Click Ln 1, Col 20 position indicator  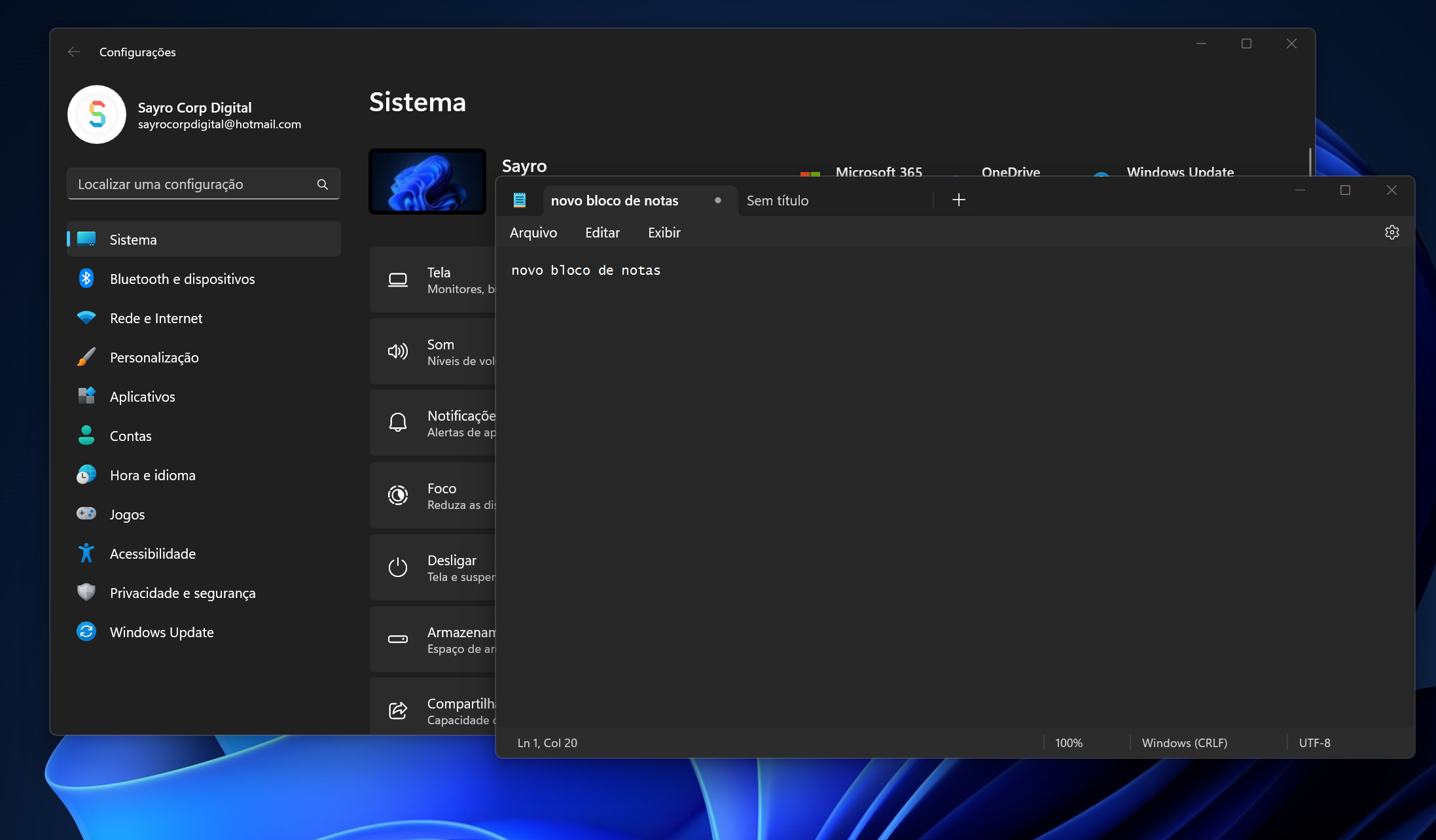coord(547,743)
